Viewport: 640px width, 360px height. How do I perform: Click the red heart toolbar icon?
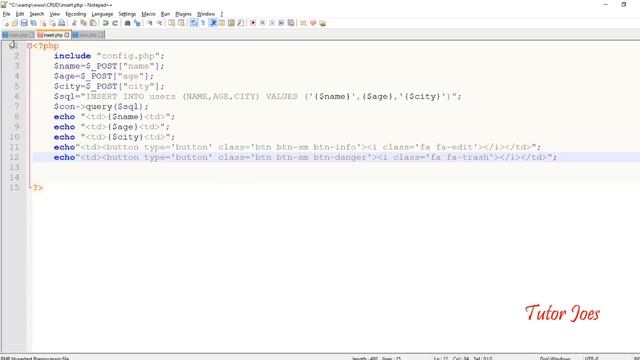click(313, 23)
